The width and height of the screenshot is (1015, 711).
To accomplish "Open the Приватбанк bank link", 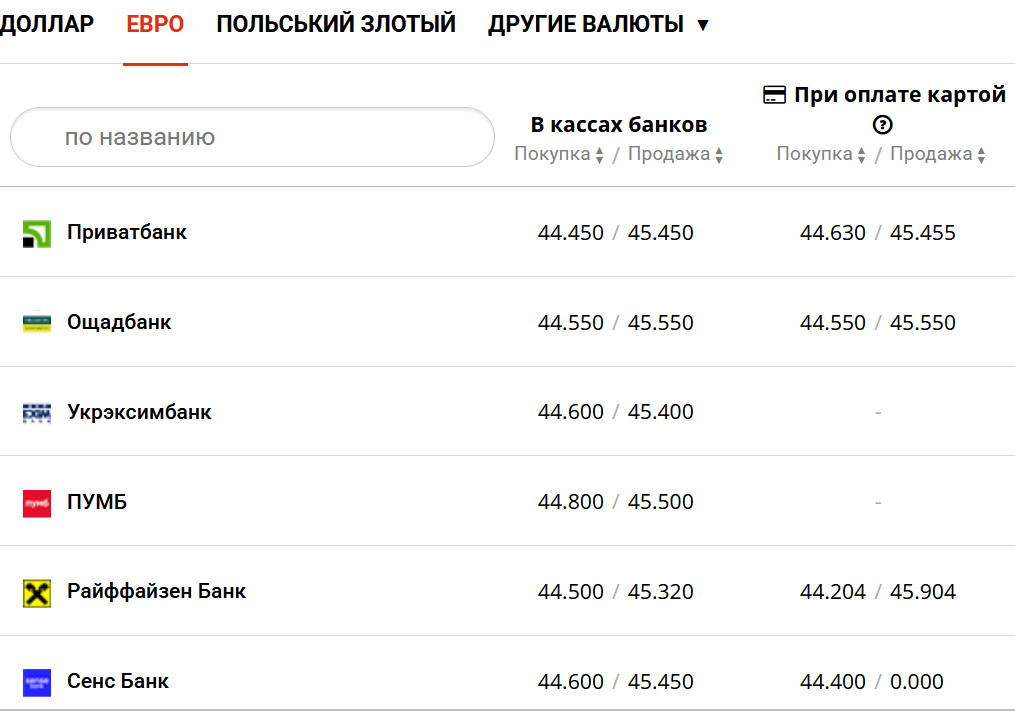I will click(x=127, y=232).
